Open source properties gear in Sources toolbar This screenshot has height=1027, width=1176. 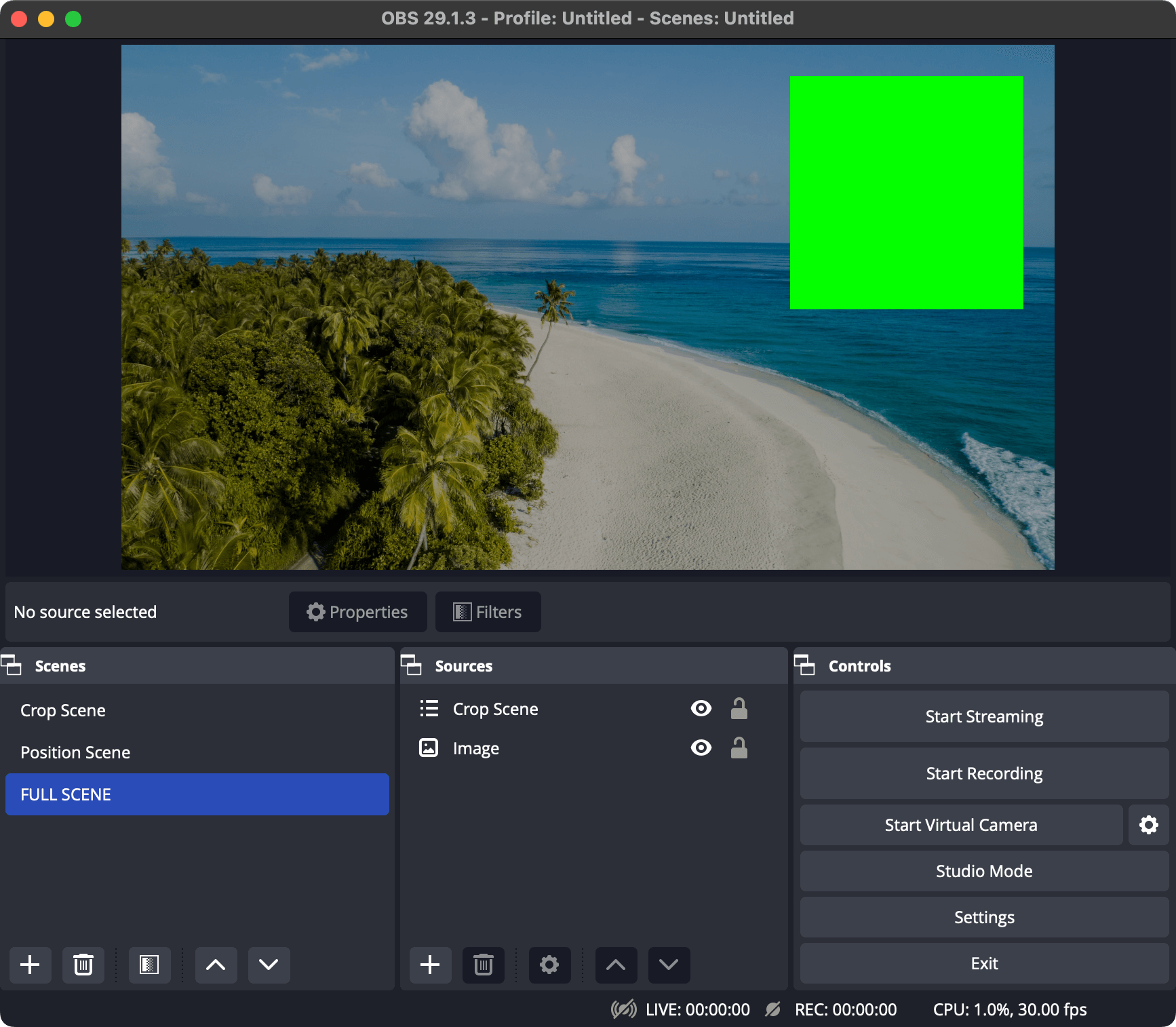(549, 965)
